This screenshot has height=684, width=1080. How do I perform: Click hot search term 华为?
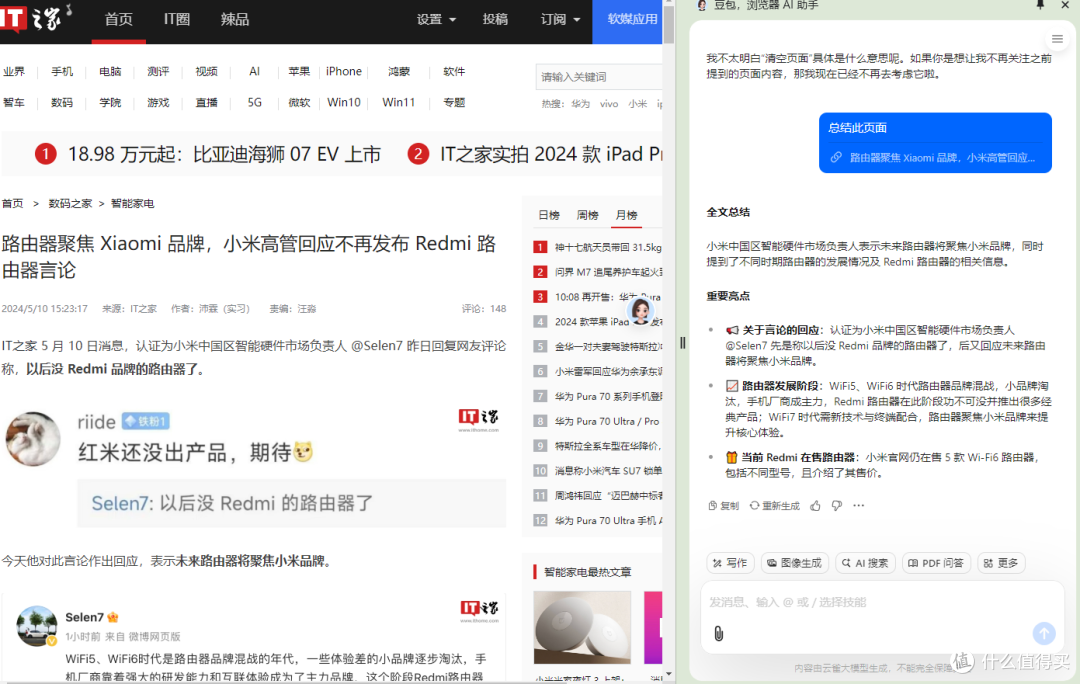click(x=580, y=103)
